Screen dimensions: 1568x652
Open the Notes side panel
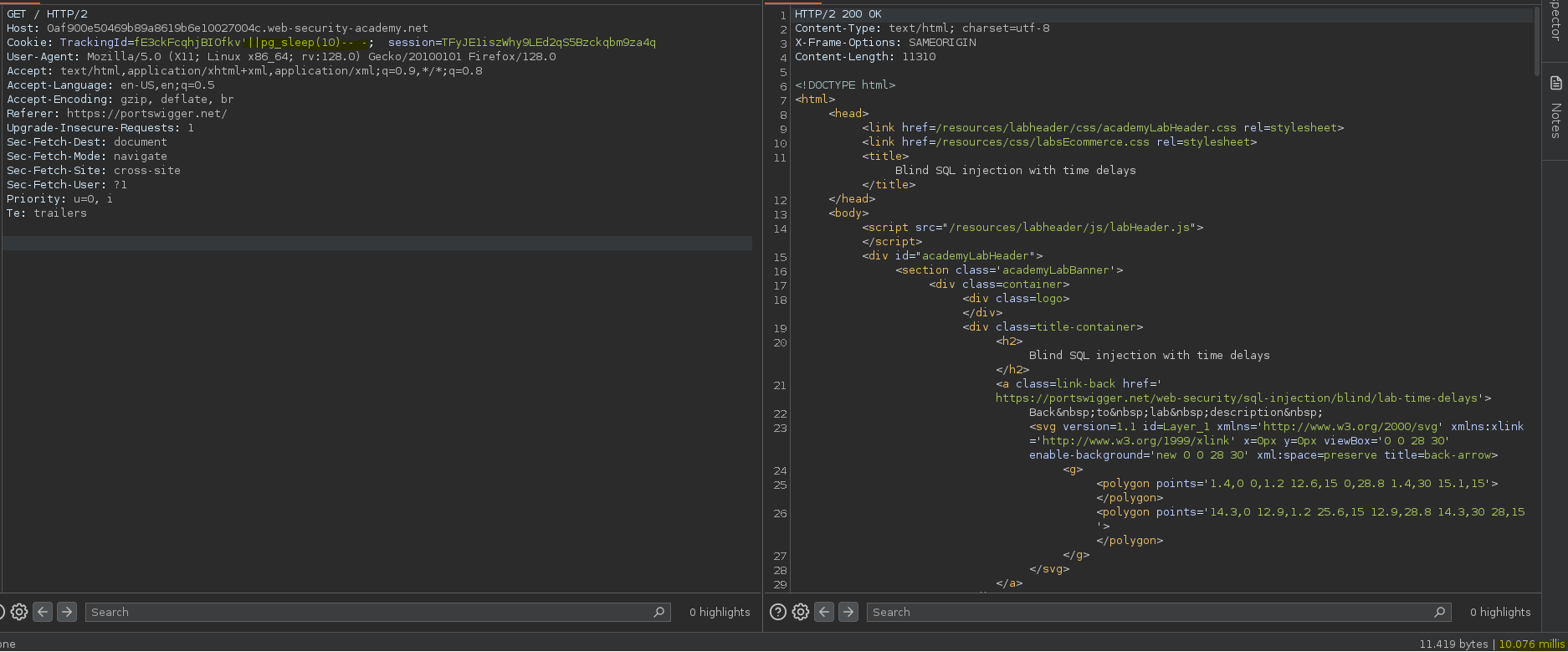(x=1555, y=109)
